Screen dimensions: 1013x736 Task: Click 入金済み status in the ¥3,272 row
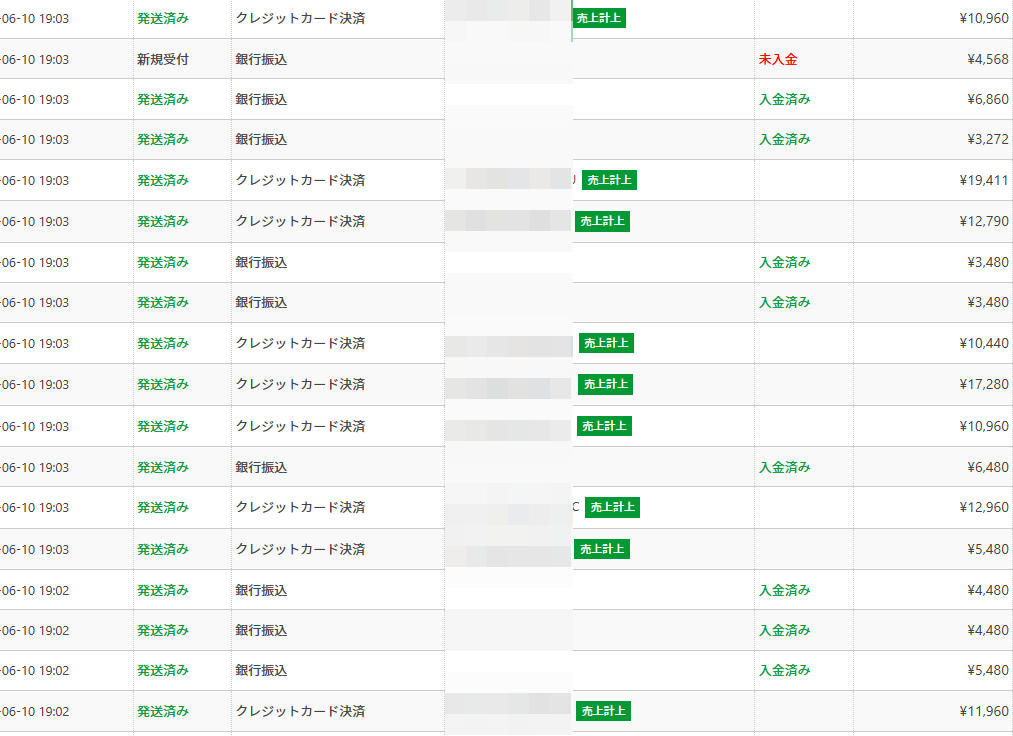pyautogui.click(x=784, y=139)
